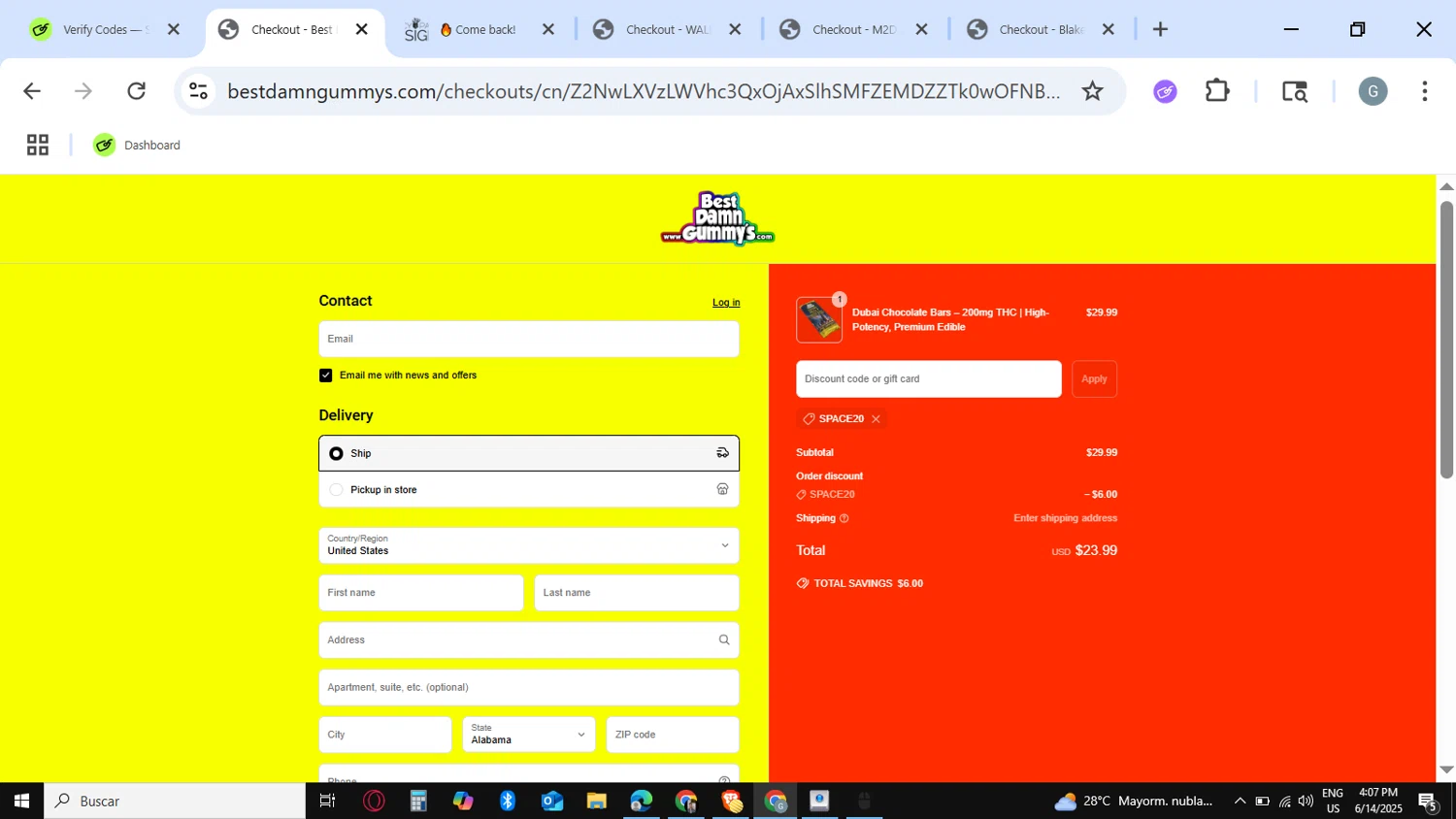Open apps grid in bookmarks bar
The image size is (1456, 819).
tap(38, 146)
